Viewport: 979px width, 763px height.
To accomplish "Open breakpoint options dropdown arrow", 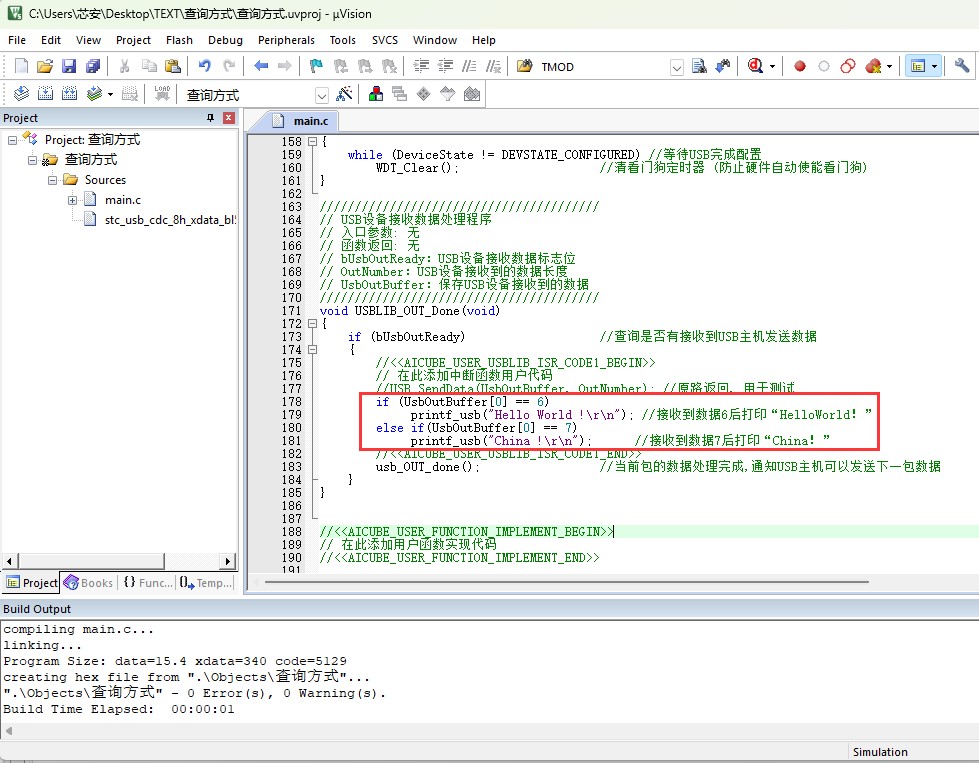I will point(890,66).
